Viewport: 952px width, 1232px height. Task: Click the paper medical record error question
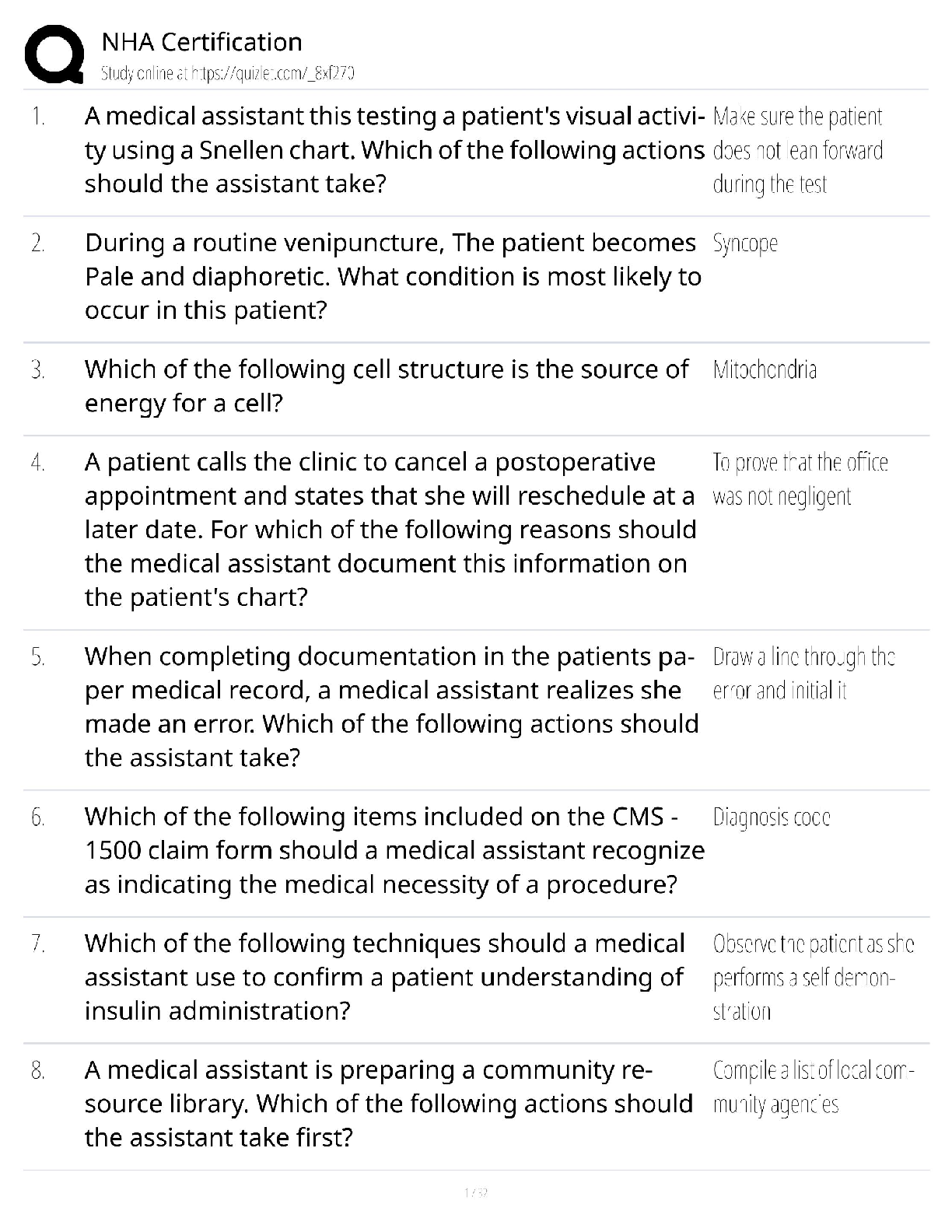(x=391, y=707)
